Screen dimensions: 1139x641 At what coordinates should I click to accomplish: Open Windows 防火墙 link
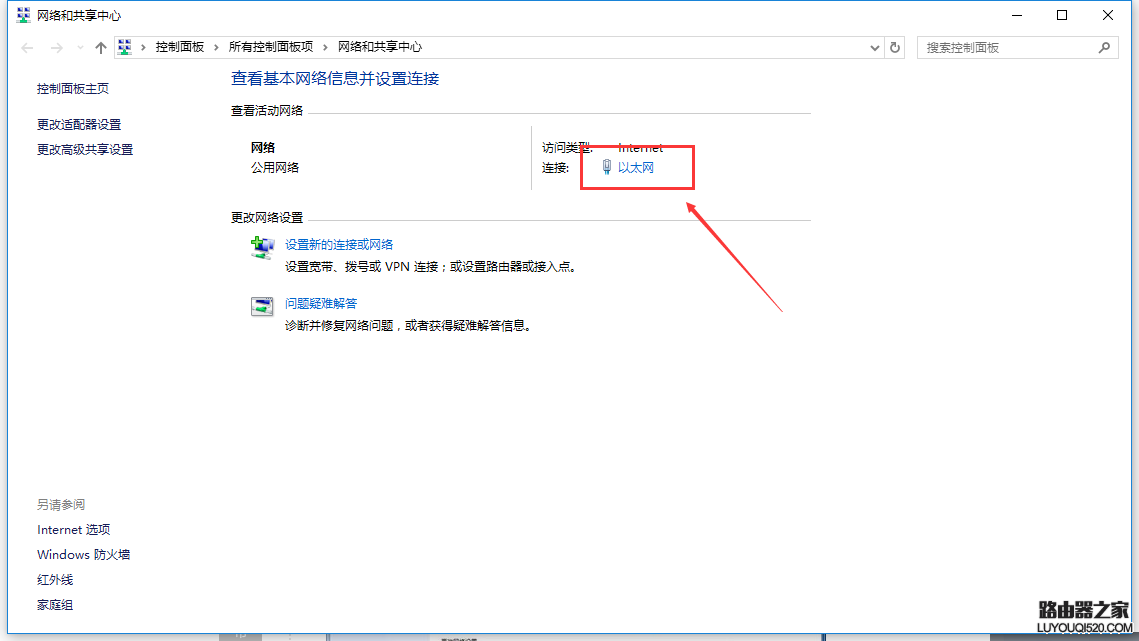tap(84, 555)
